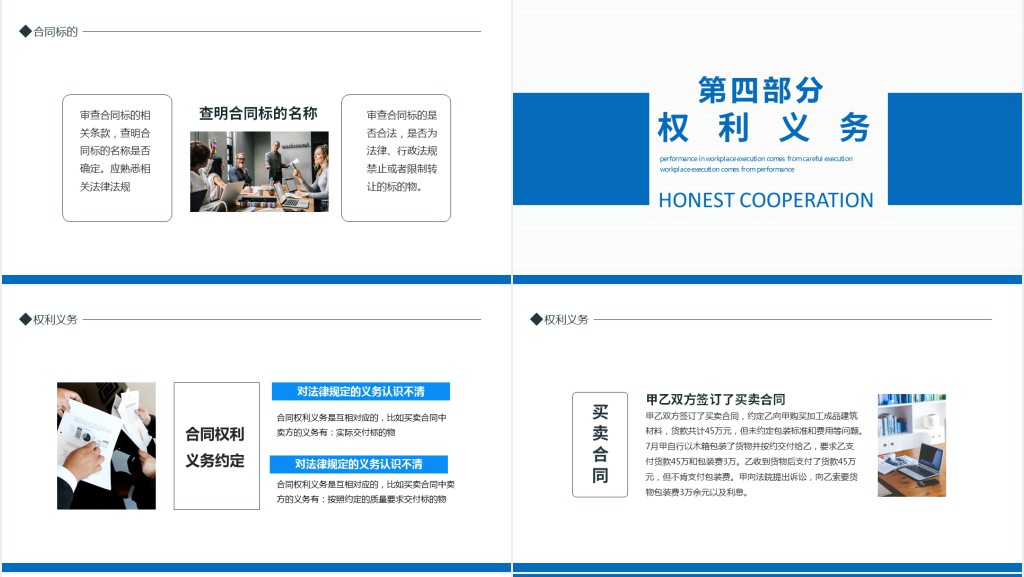Click the small English subtitle about workplace execution
Image resolution: width=1024 pixels, height=577 pixels.
(756, 164)
